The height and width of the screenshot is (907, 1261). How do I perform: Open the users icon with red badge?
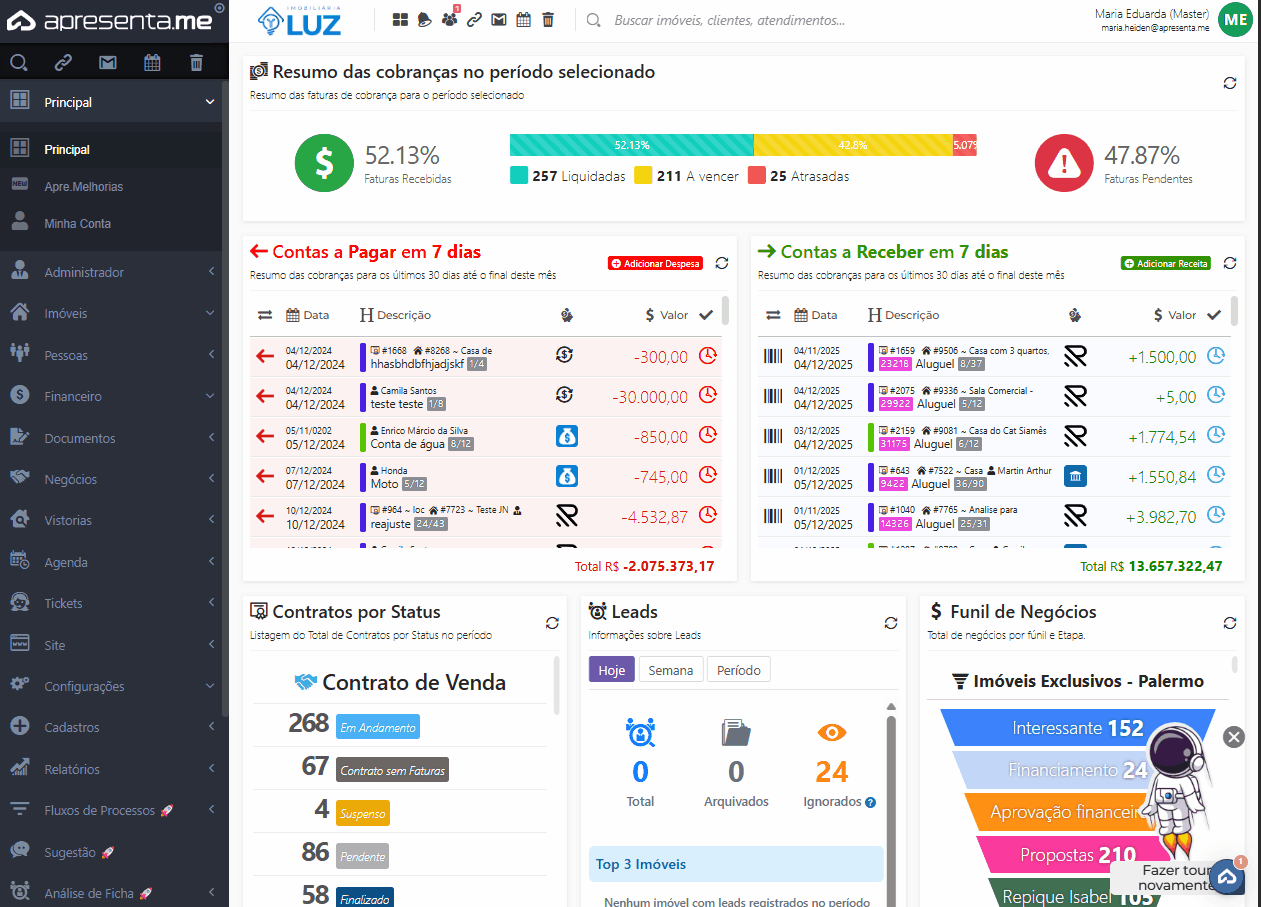(449, 20)
